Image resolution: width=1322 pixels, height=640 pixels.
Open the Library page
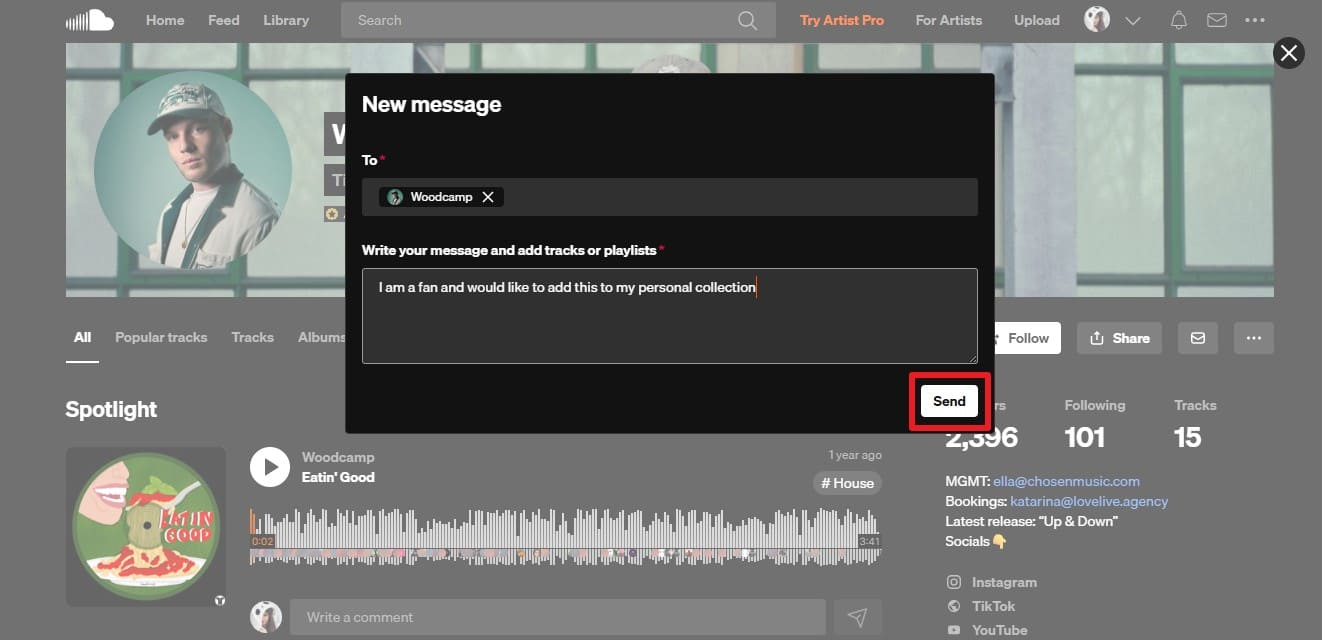pyautogui.click(x=286, y=20)
